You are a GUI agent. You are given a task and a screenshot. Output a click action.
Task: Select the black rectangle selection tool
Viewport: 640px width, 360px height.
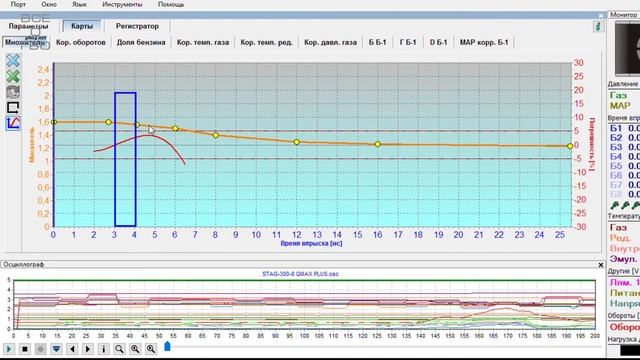coord(13,107)
